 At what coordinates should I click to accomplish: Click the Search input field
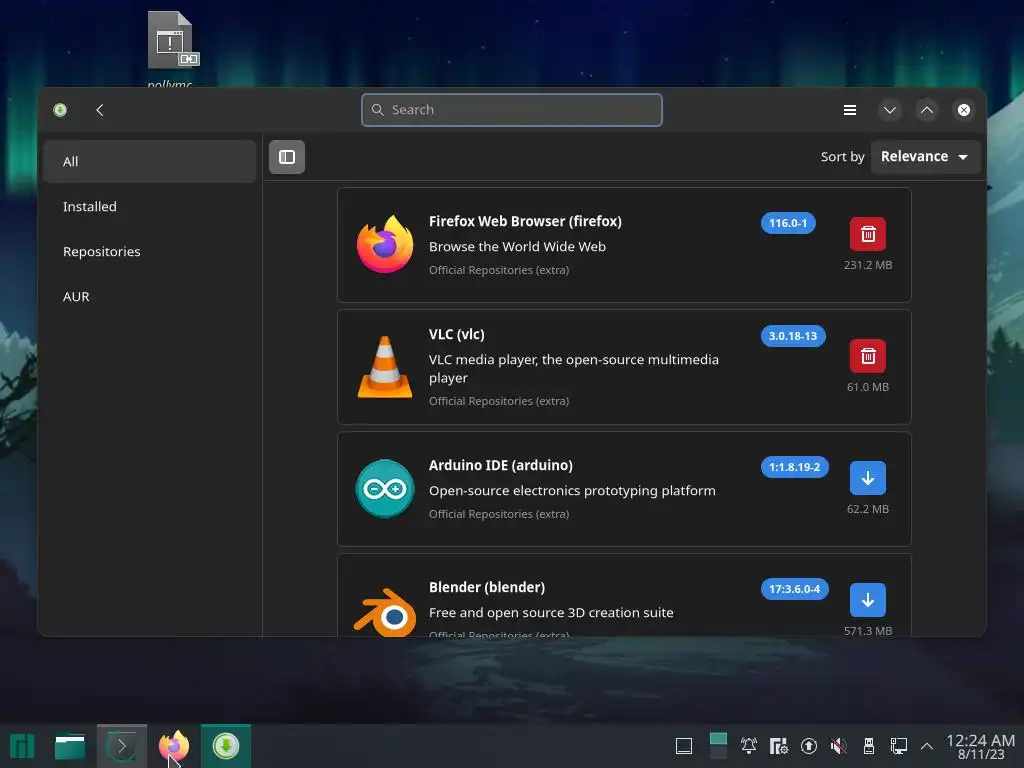[511, 110]
